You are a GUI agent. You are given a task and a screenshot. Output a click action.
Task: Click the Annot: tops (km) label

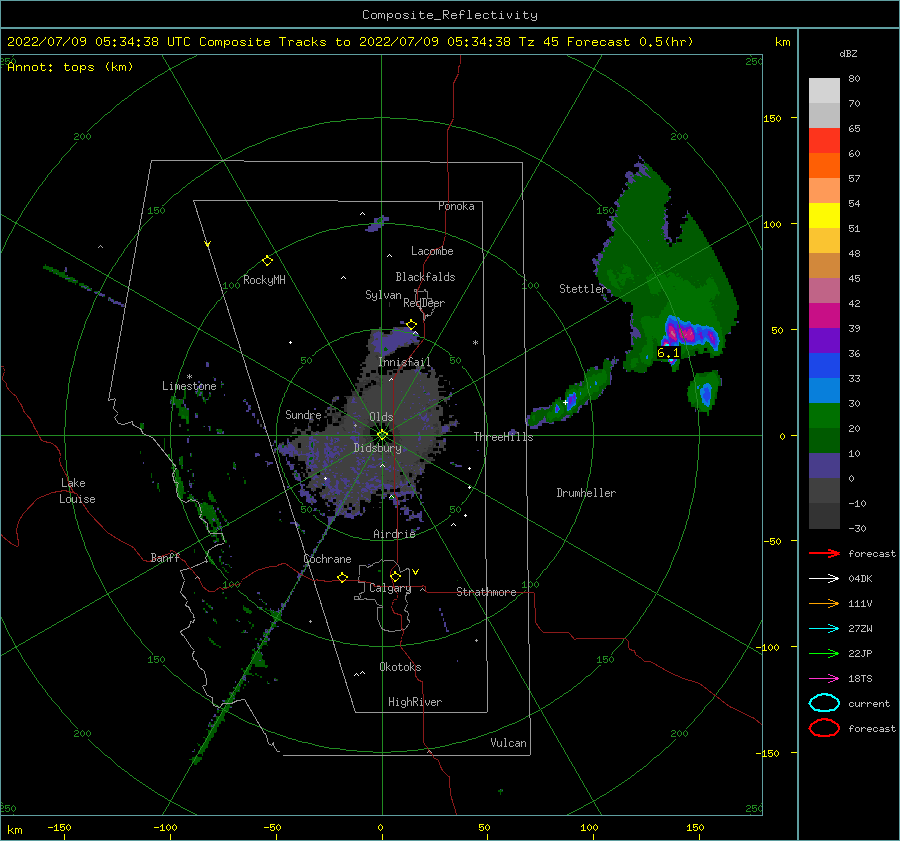pyautogui.click(x=70, y=67)
